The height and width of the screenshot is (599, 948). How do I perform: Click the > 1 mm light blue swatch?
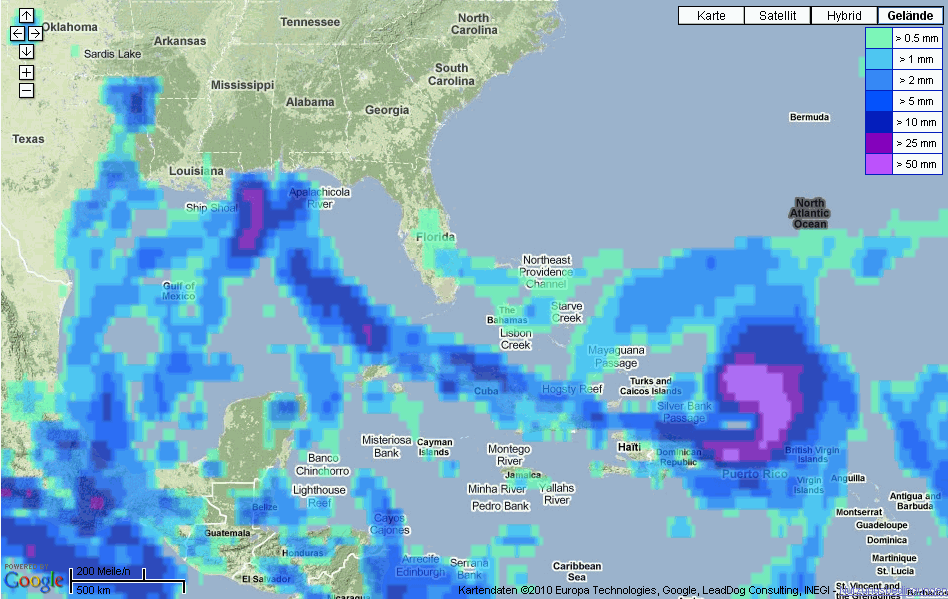878,59
